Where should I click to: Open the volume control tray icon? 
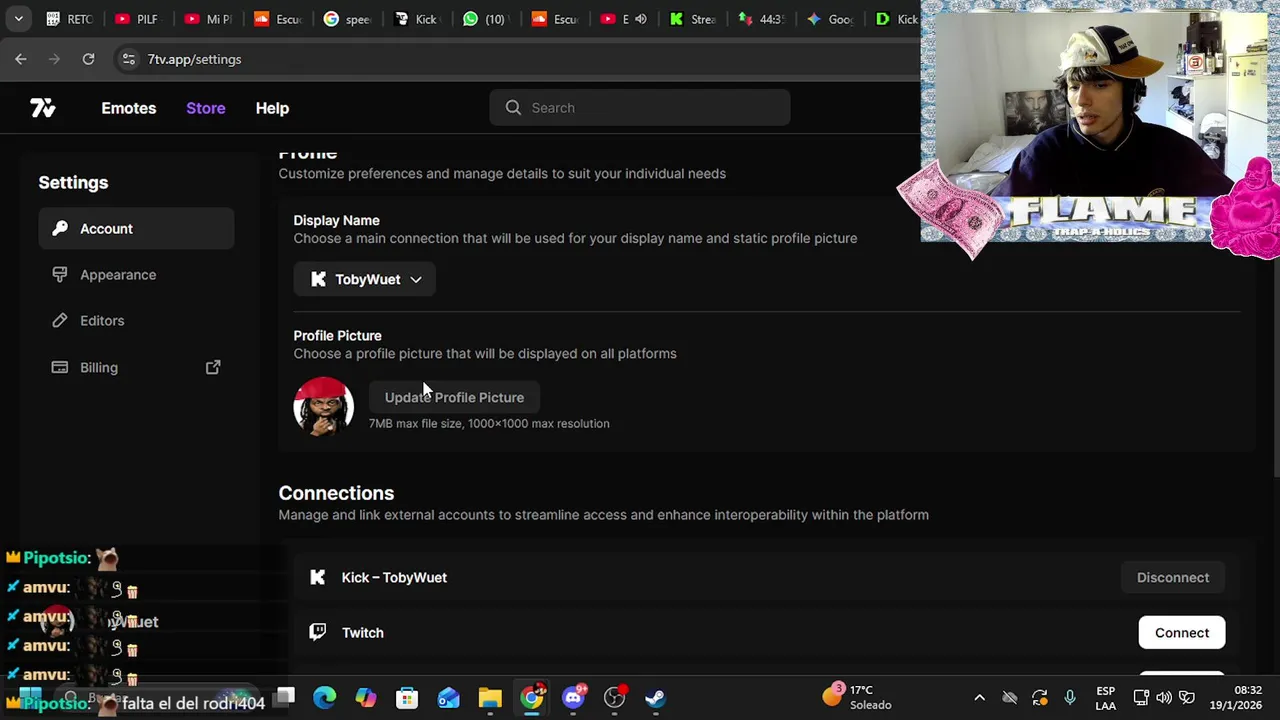point(1164,698)
